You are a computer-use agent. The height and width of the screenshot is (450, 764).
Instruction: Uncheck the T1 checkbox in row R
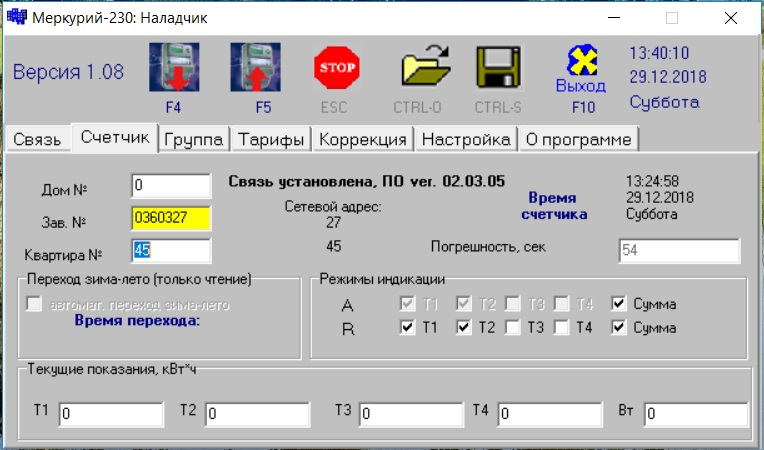[x=407, y=327]
